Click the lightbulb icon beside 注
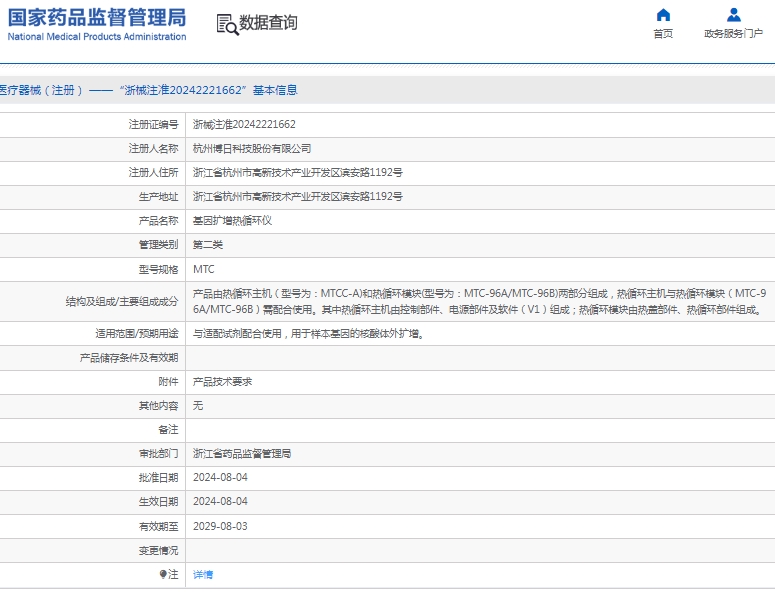 163,575
